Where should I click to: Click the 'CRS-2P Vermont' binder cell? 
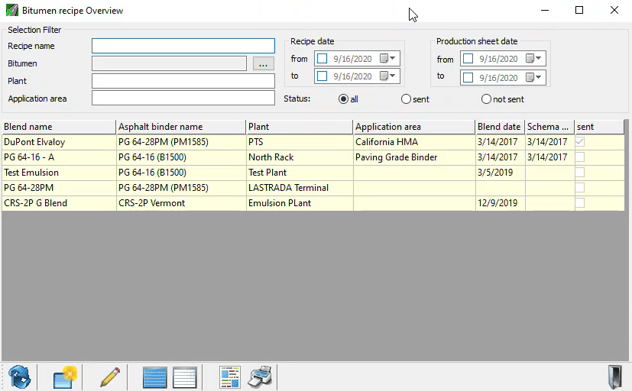click(x=181, y=203)
